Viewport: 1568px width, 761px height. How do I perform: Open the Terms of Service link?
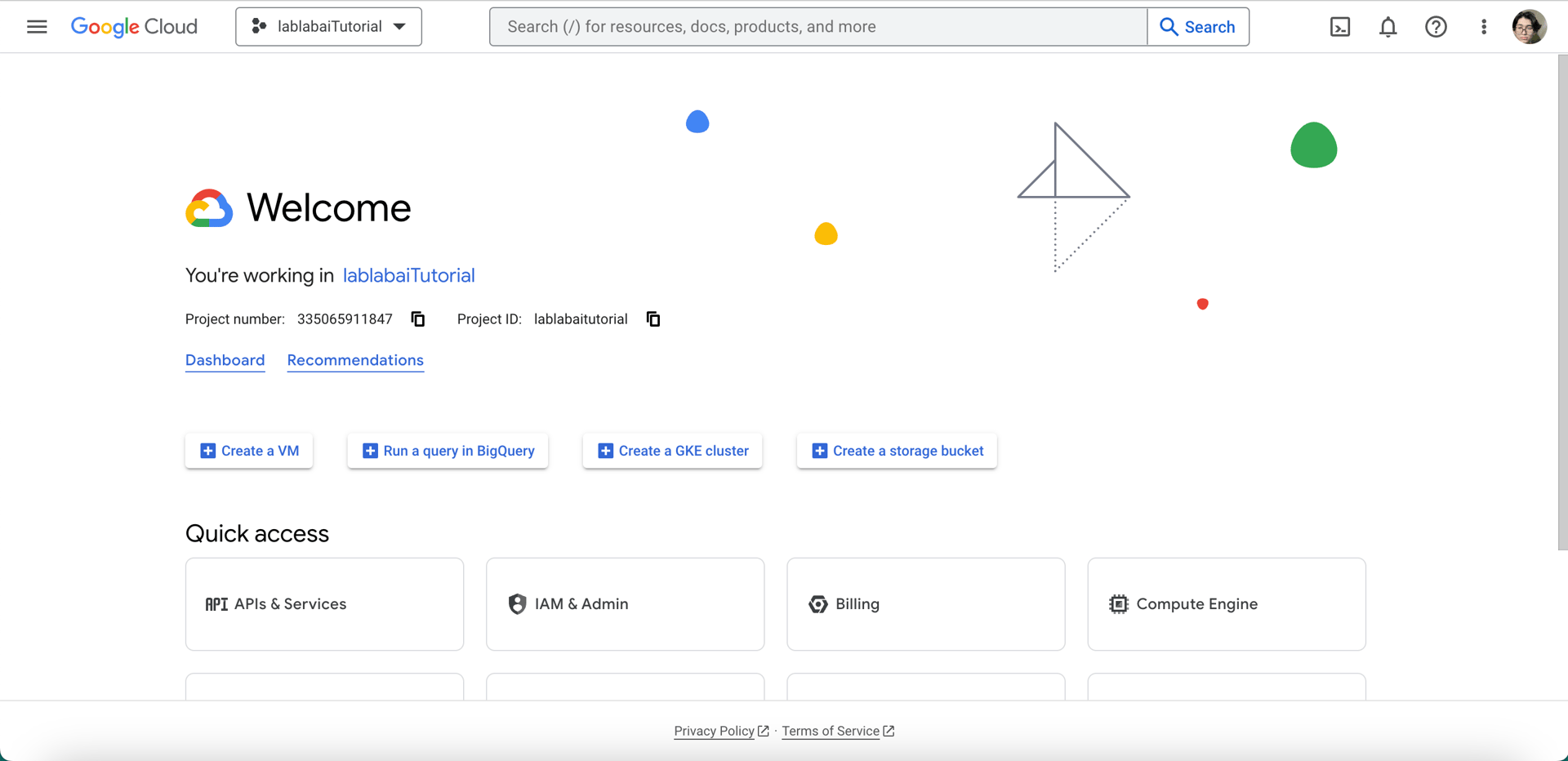pyautogui.click(x=838, y=731)
